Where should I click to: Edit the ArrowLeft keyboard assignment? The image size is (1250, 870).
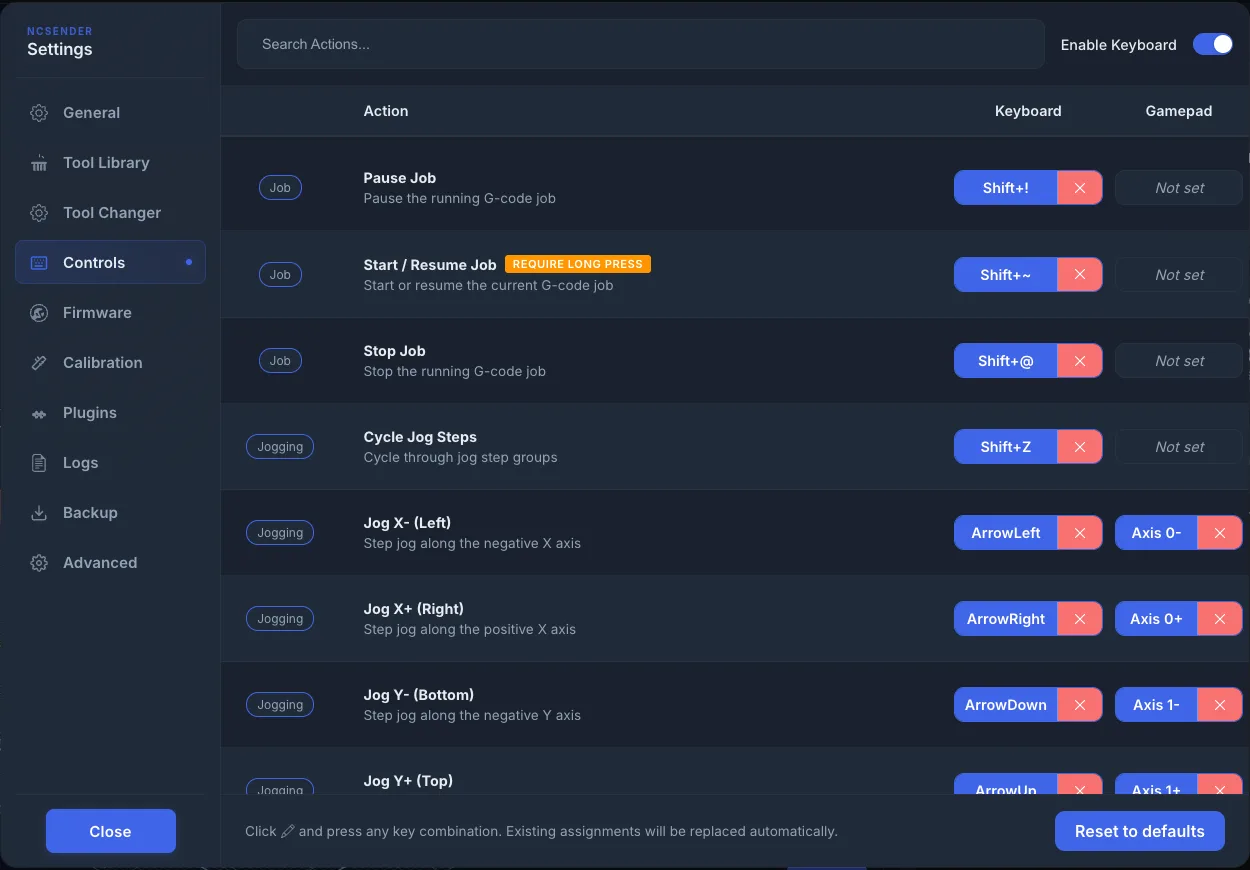[x=1005, y=533]
